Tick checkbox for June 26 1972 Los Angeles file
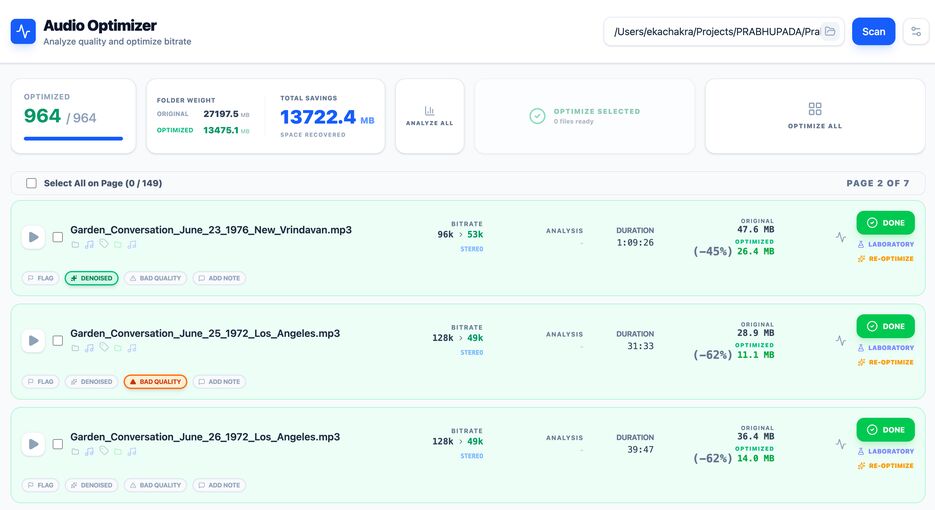The width and height of the screenshot is (935, 510). point(58,444)
